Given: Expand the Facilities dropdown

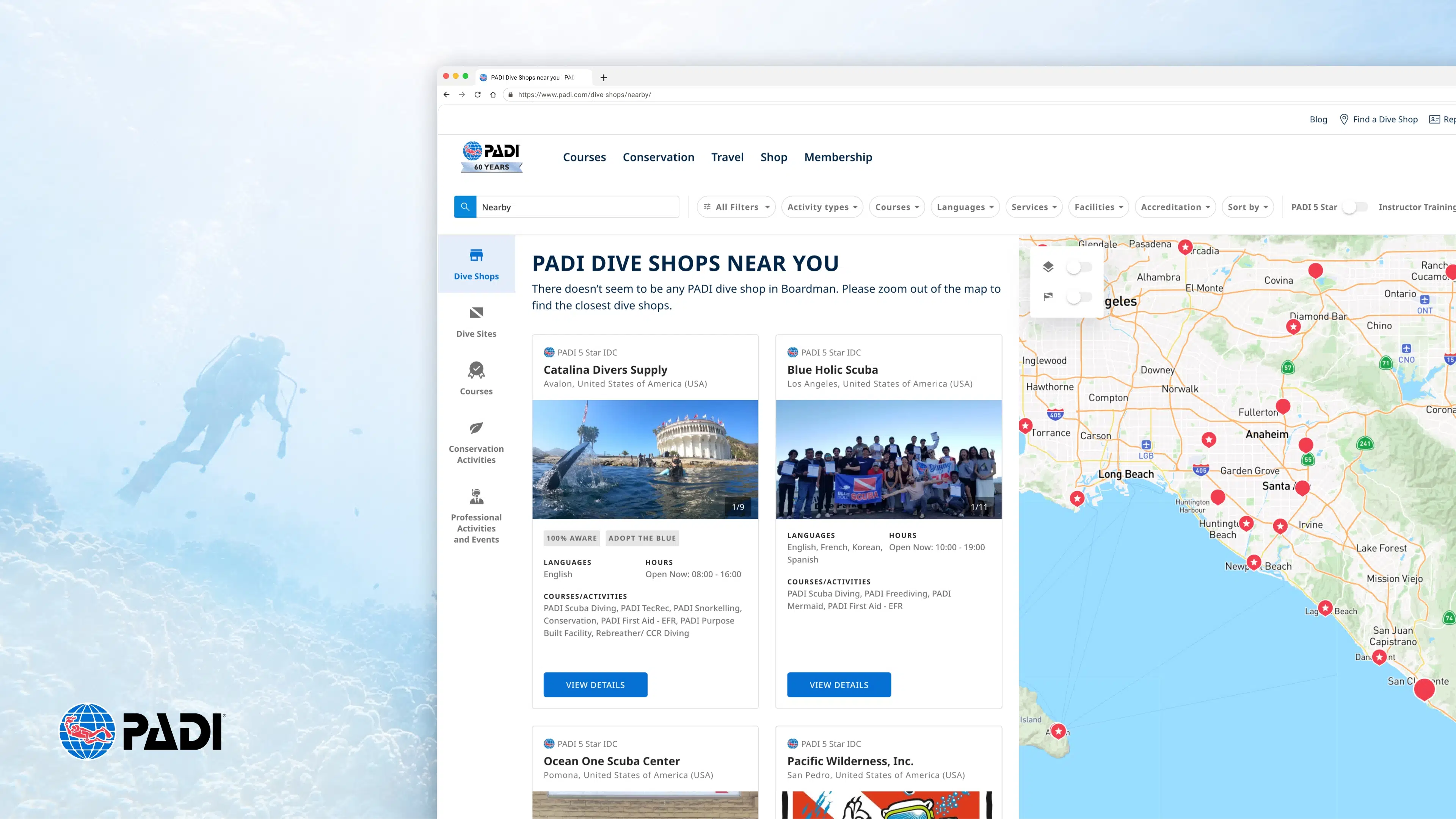Looking at the screenshot, I should 1098,207.
